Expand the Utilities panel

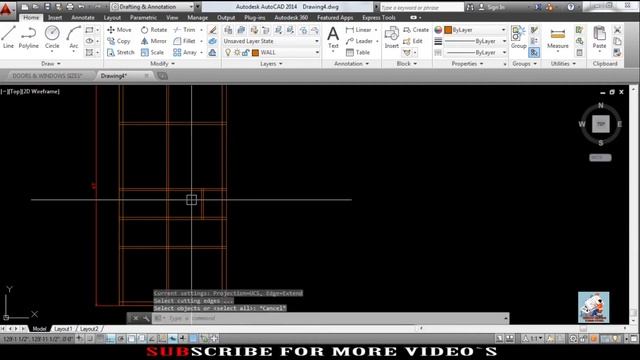click(563, 64)
